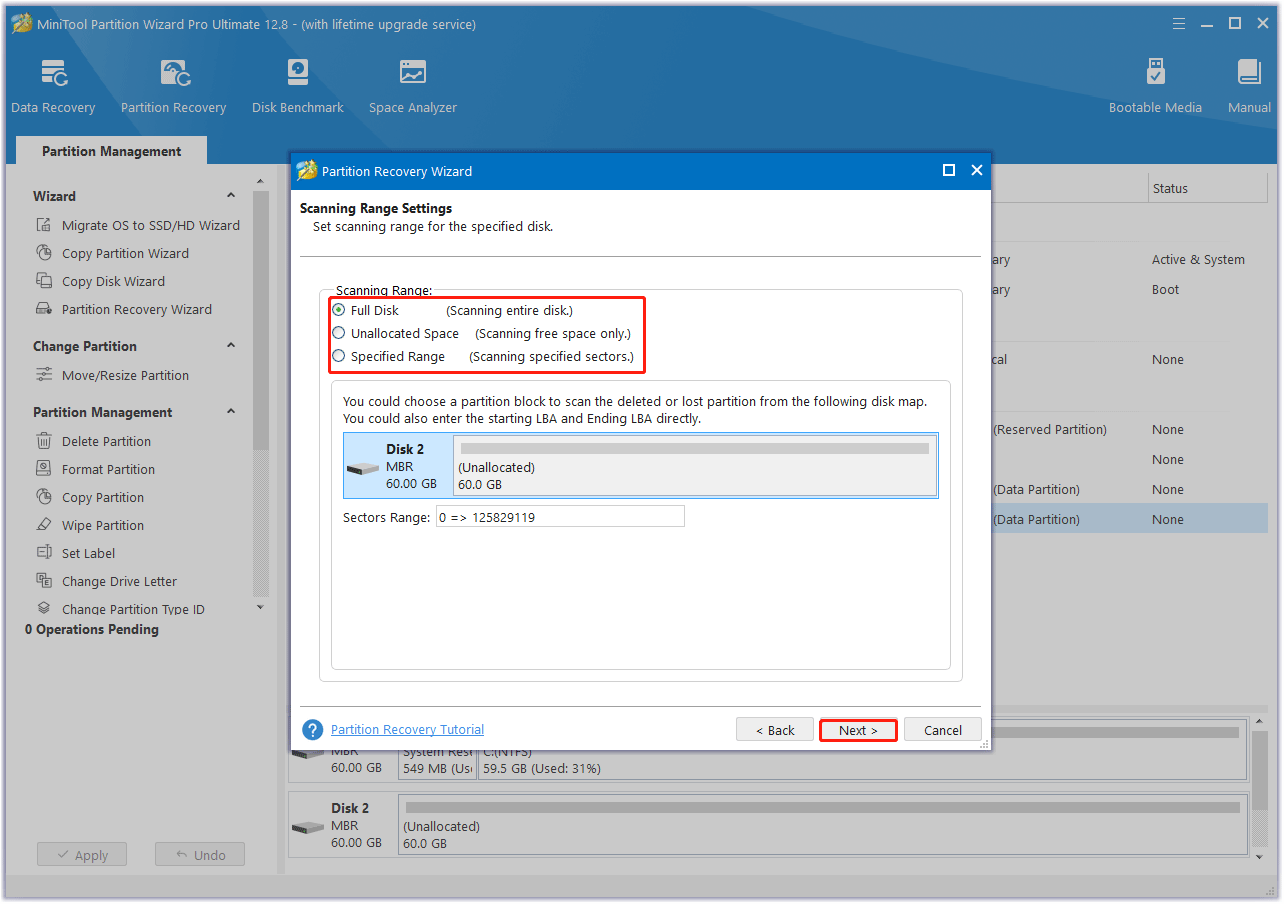Select the Specified Range option
The image size is (1284, 904).
(339, 356)
